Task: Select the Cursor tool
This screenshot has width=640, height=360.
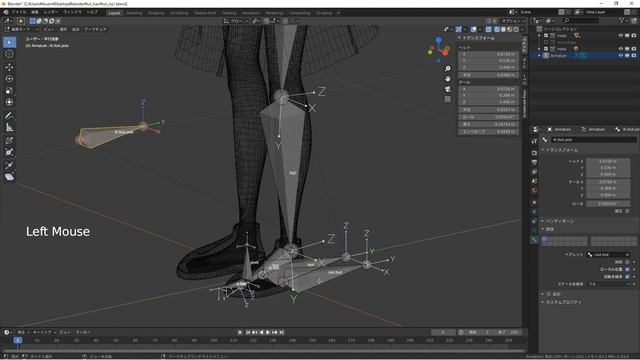Action: (9, 54)
